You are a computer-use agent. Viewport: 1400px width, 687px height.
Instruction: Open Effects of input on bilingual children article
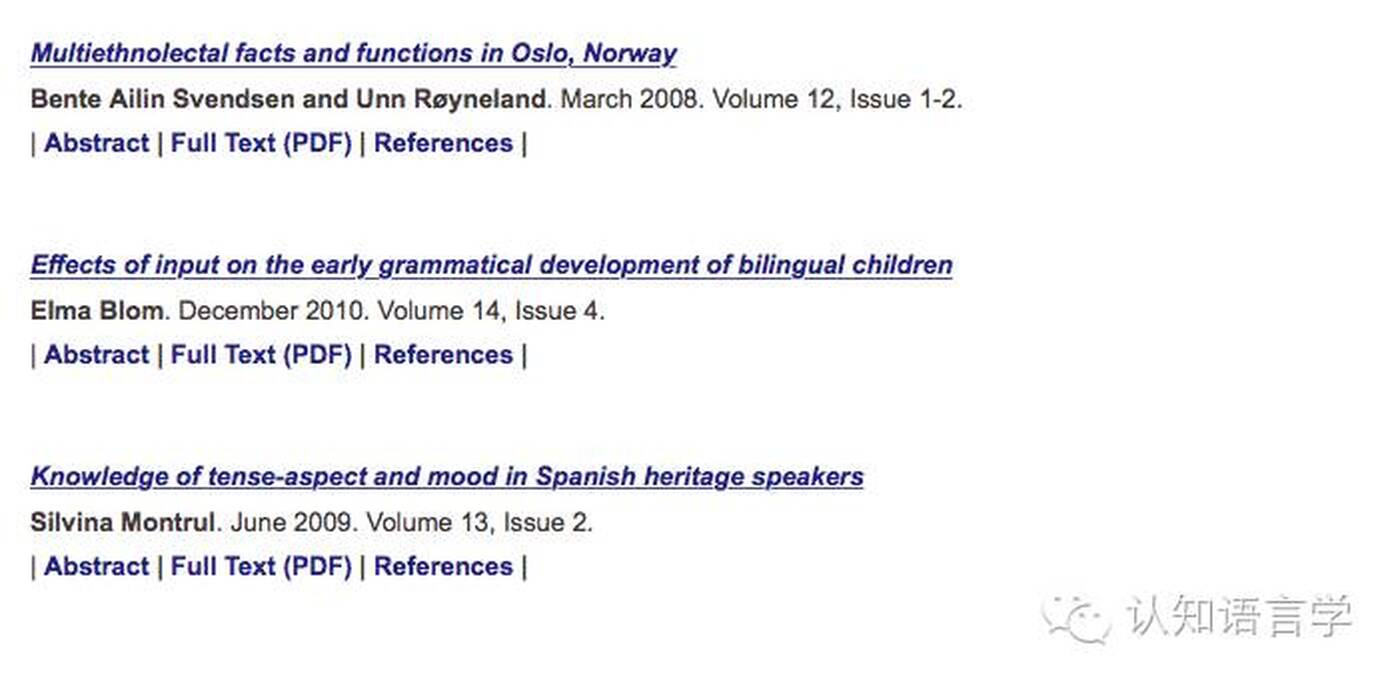coord(491,265)
